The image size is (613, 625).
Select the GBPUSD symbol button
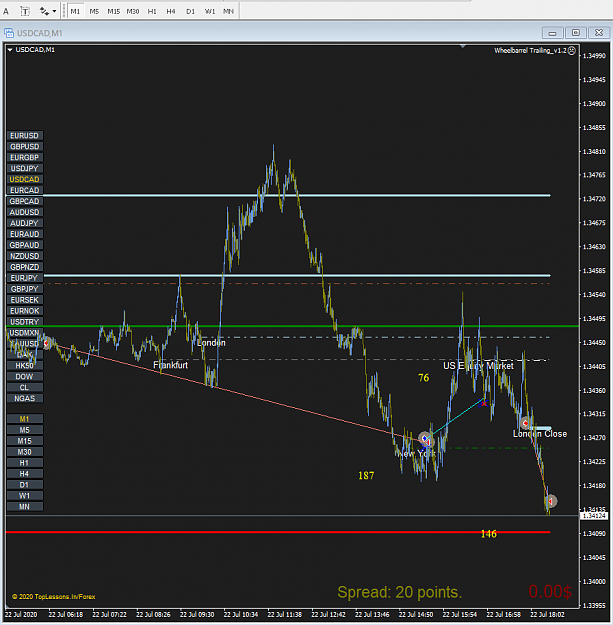25,146
